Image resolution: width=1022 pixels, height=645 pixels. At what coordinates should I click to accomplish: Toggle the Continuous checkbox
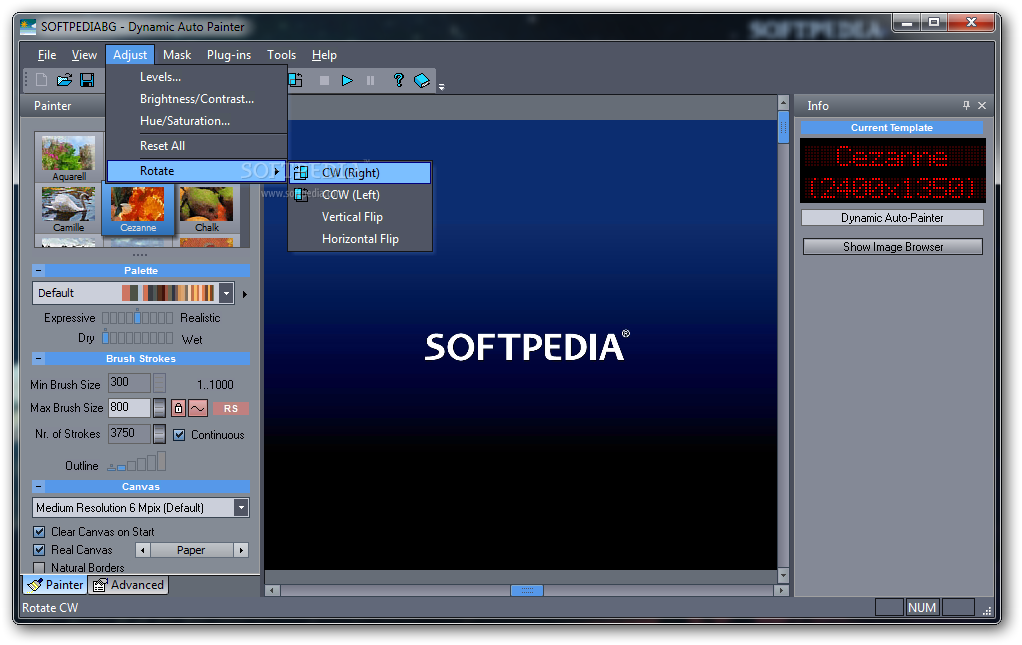(179, 435)
